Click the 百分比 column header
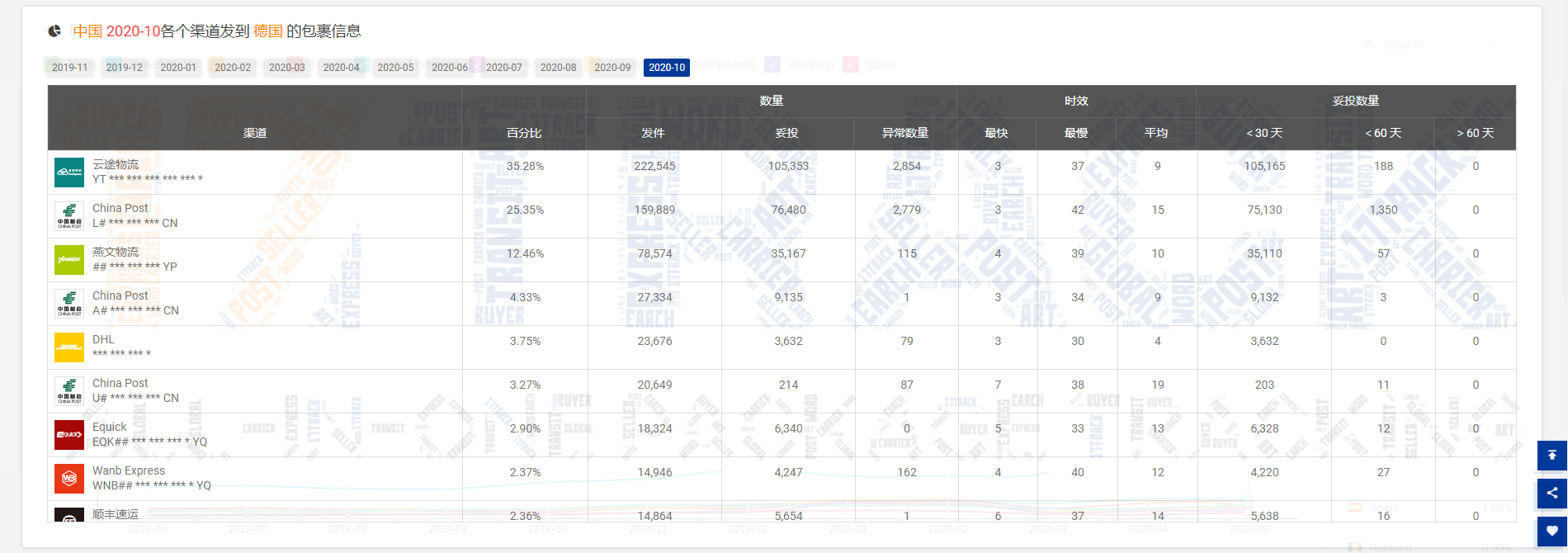1568x553 pixels. coord(524,133)
